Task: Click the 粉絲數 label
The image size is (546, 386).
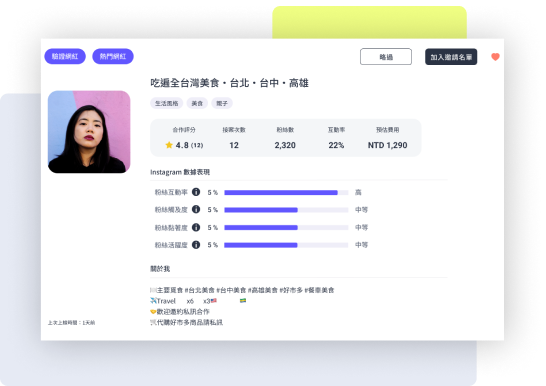Action: coord(285,130)
